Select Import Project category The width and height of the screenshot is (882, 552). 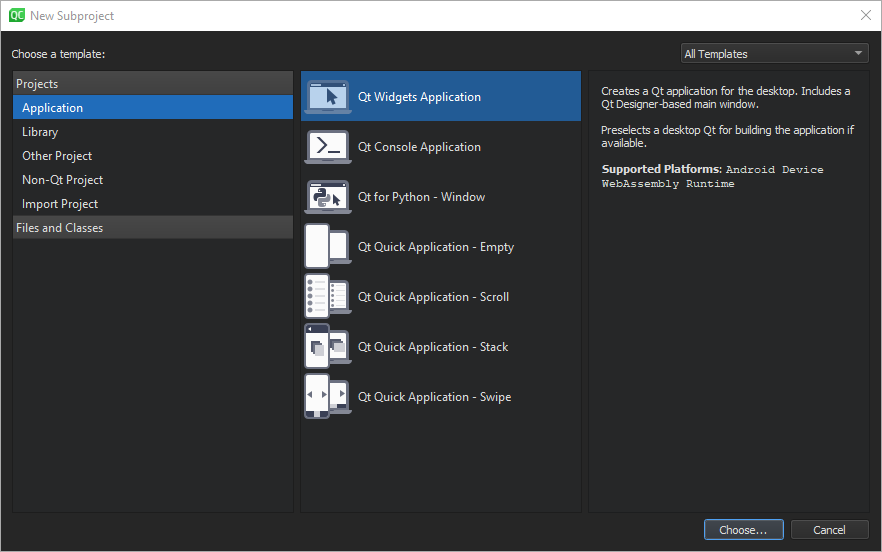click(60, 204)
